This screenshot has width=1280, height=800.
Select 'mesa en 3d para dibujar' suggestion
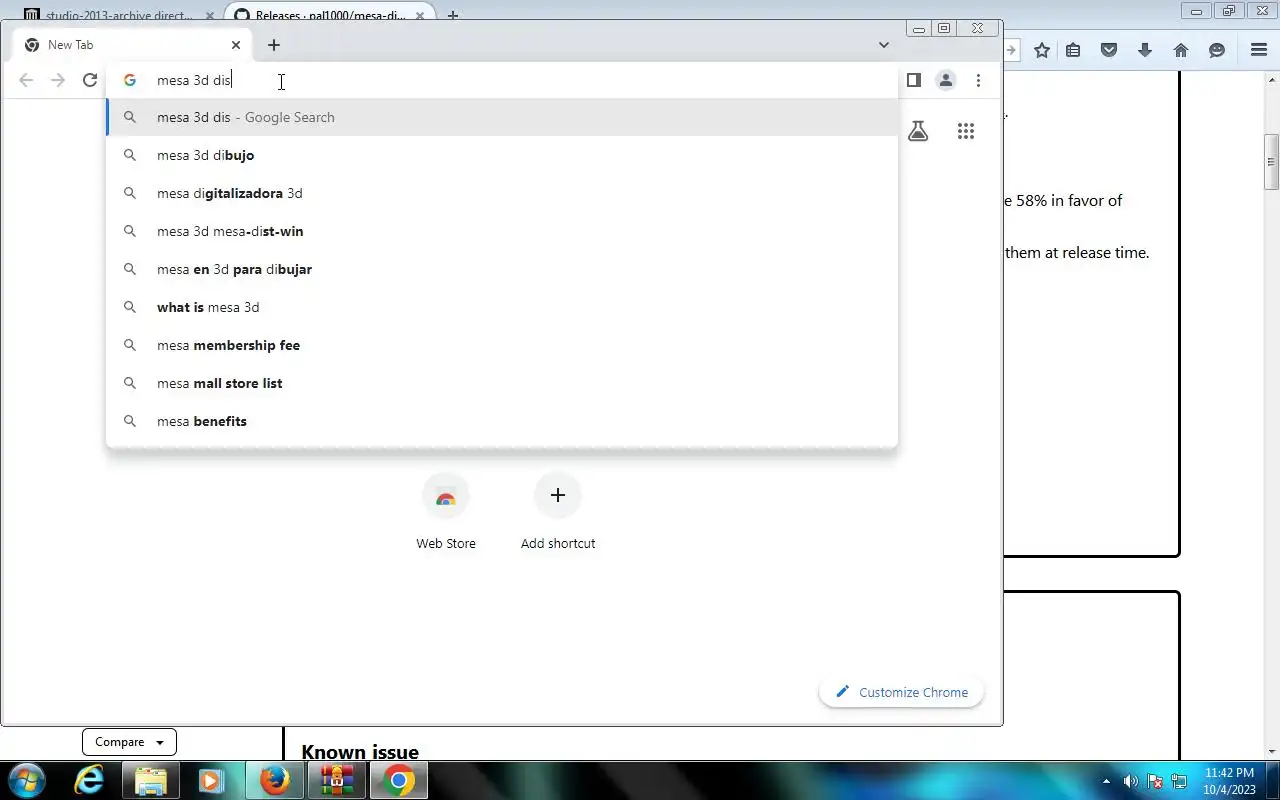502,269
